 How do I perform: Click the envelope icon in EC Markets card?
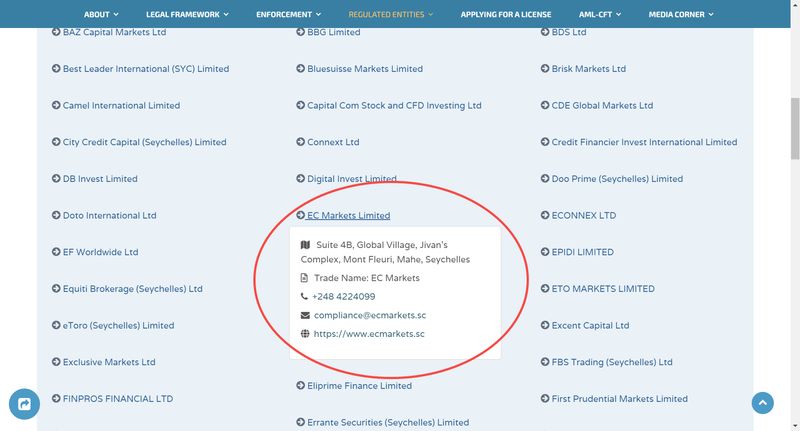click(x=305, y=315)
